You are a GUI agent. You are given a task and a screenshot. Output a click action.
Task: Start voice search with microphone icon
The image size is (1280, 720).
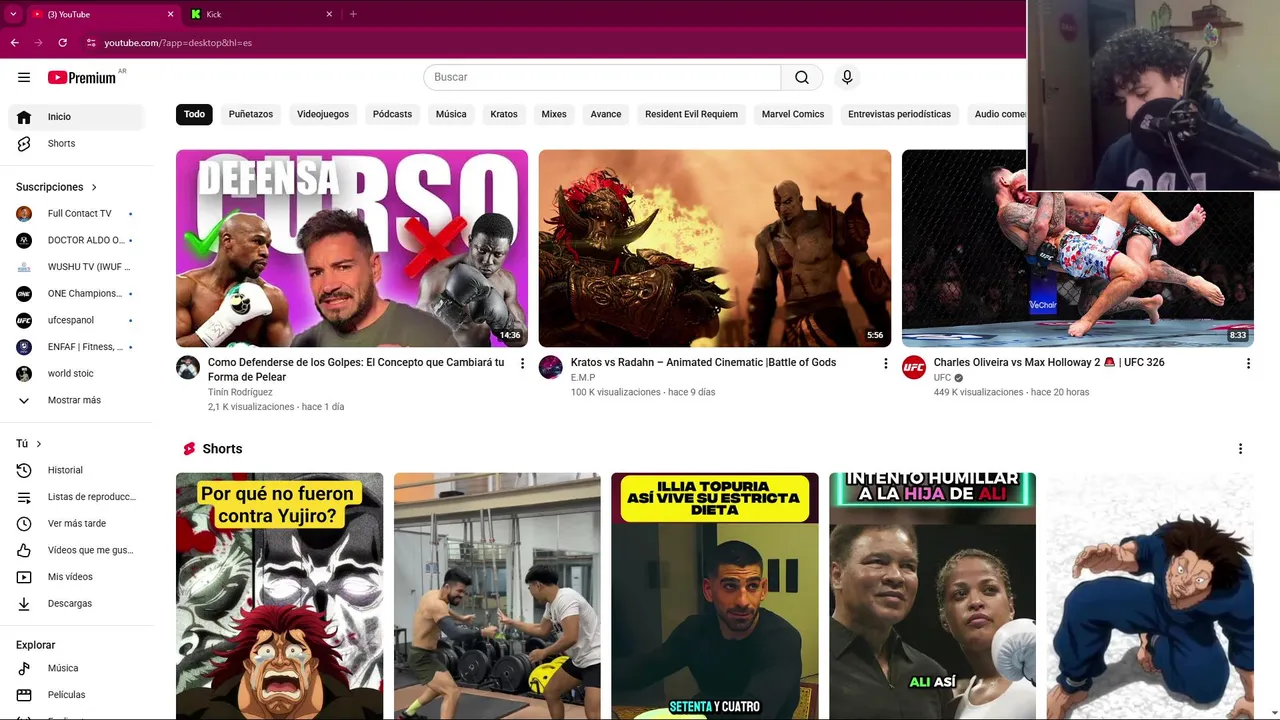coord(847,77)
